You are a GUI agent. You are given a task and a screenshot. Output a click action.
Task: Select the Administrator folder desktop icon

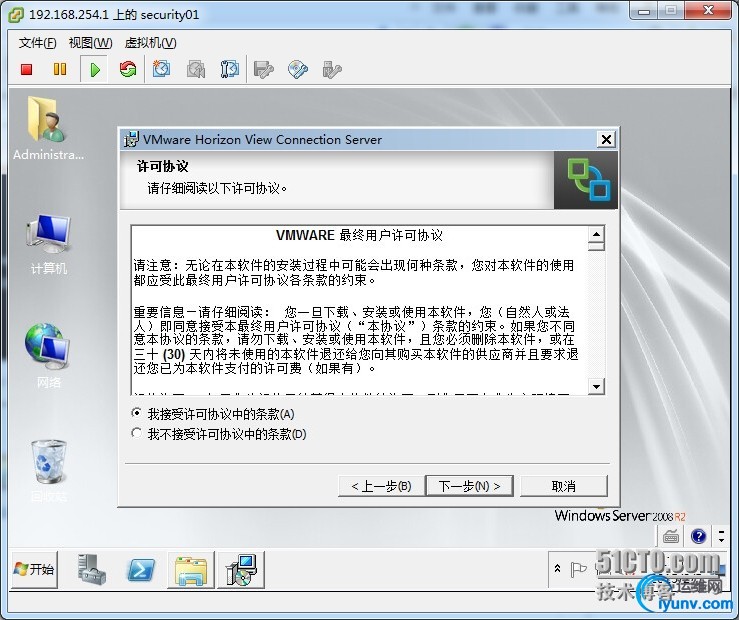[x=47, y=128]
